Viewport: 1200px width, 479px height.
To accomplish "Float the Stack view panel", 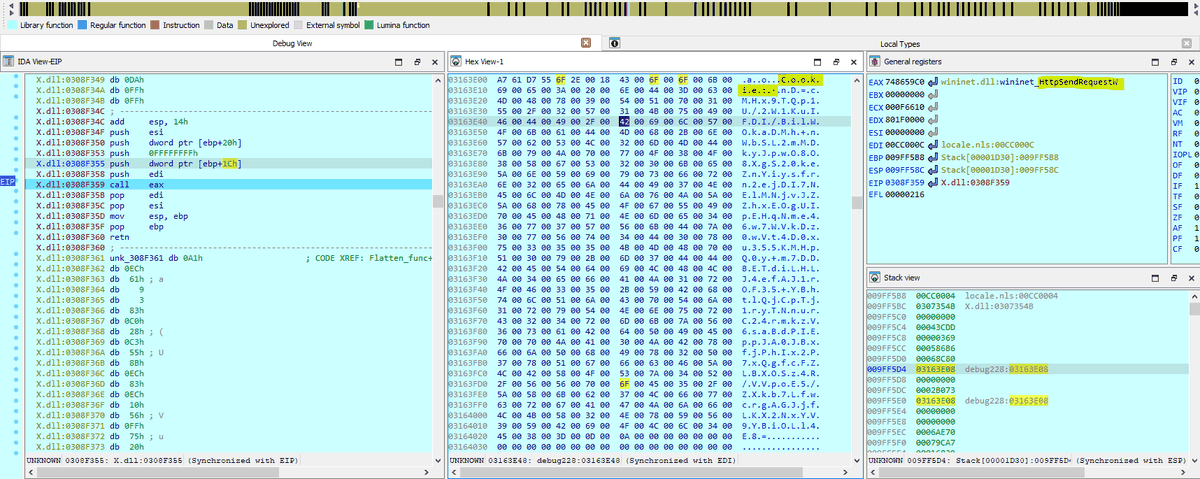I will (1173, 276).
